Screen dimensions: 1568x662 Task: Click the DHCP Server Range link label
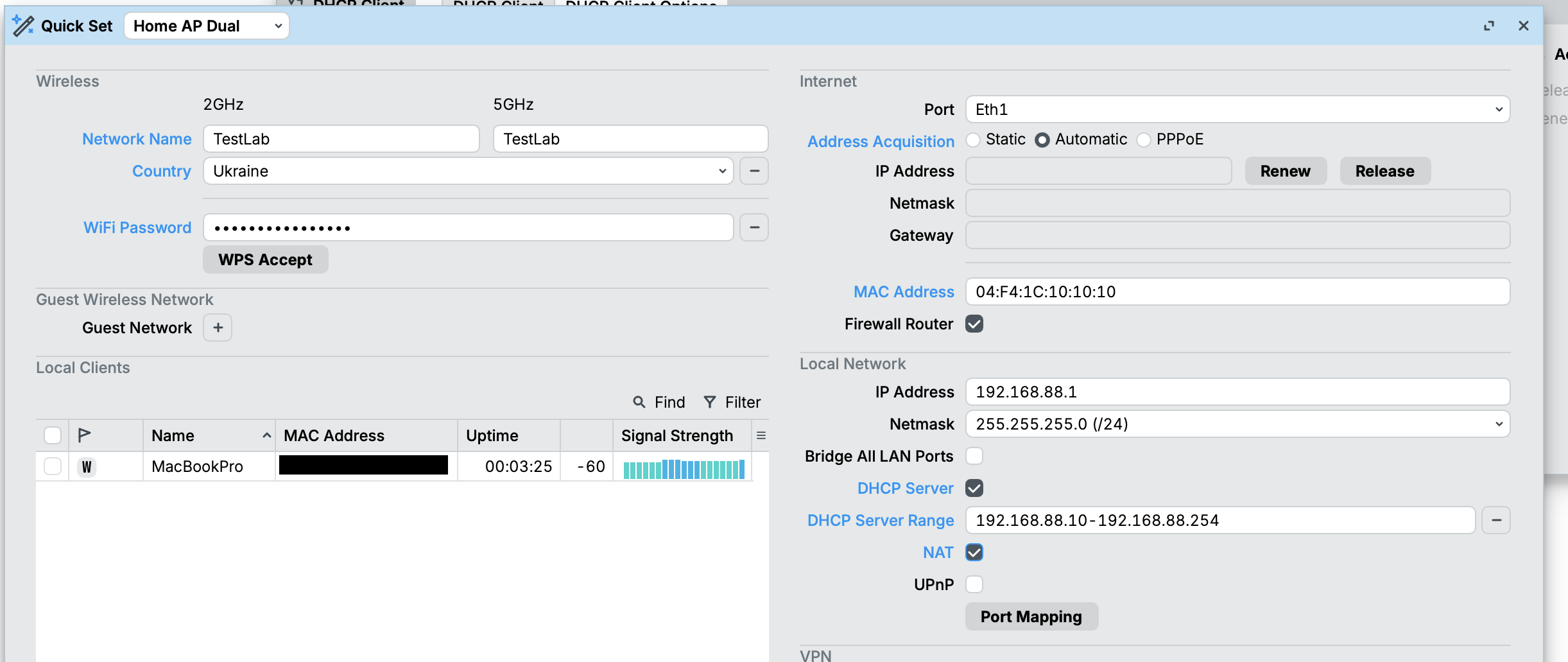pos(881,520)
